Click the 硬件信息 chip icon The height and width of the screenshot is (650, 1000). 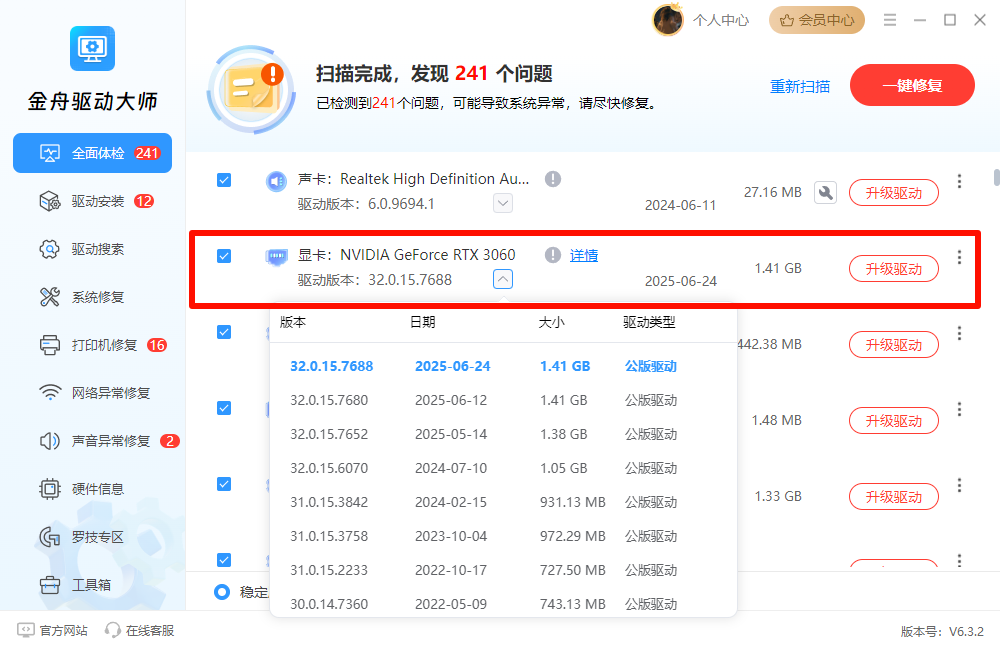point(50,489)
